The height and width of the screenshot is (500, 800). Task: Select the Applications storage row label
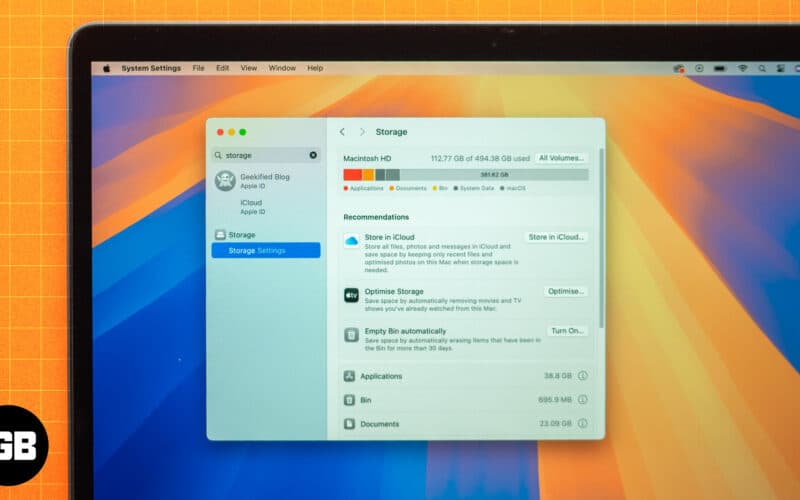[x=381, y=376]
